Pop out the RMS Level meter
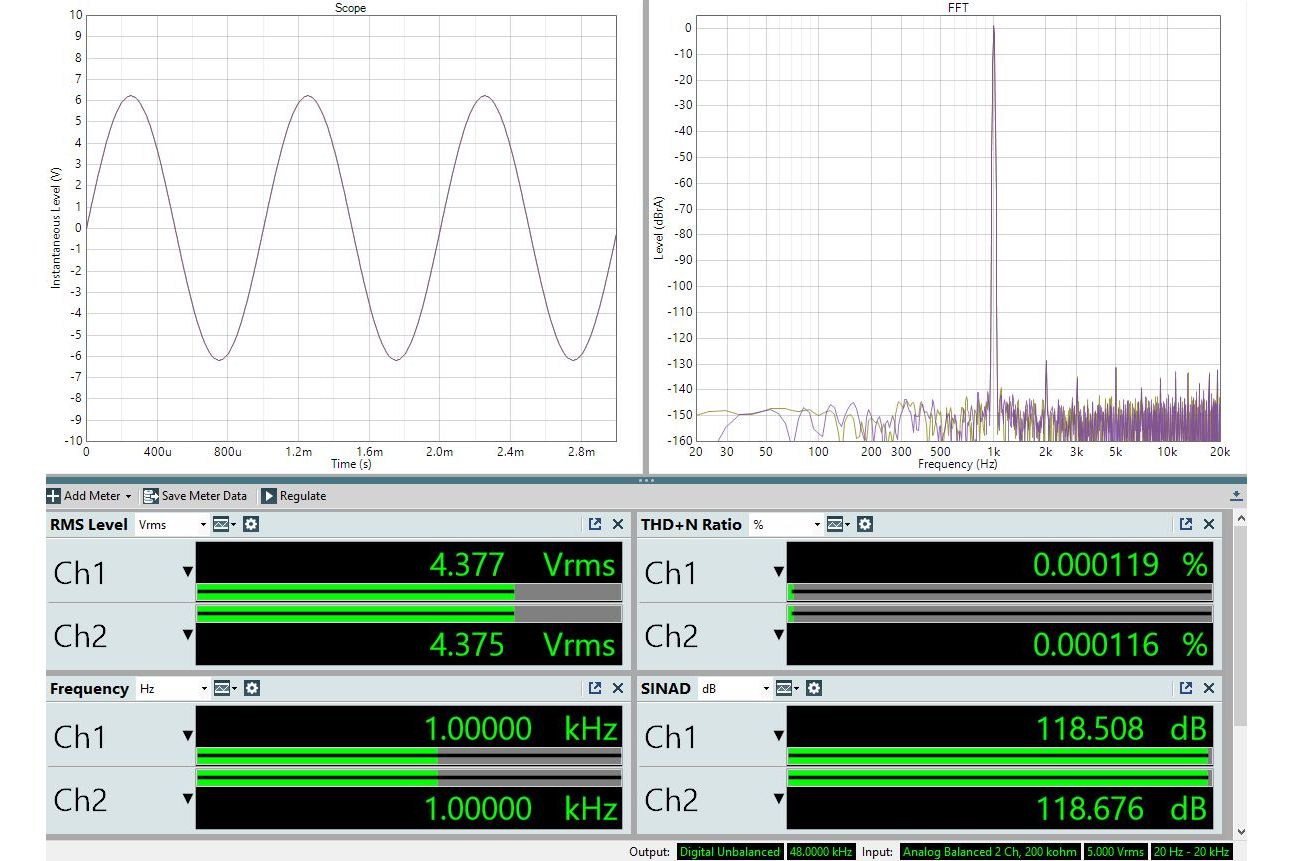This screenshot has width=1292, height=861. coord(595,524)
